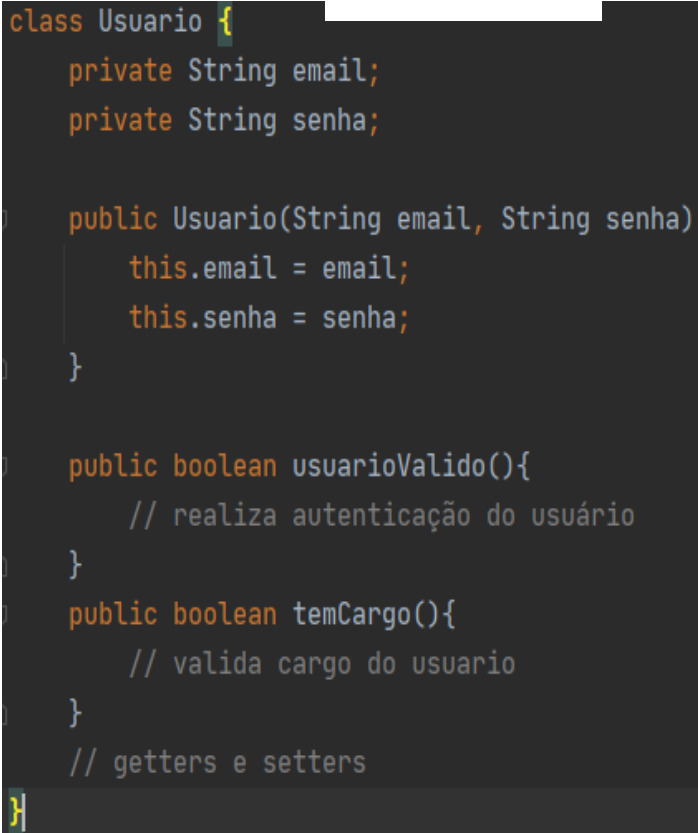
Task: Collapse the usuarioValido method fold marker
Action: pyautogui.click(x=4, y=466)
